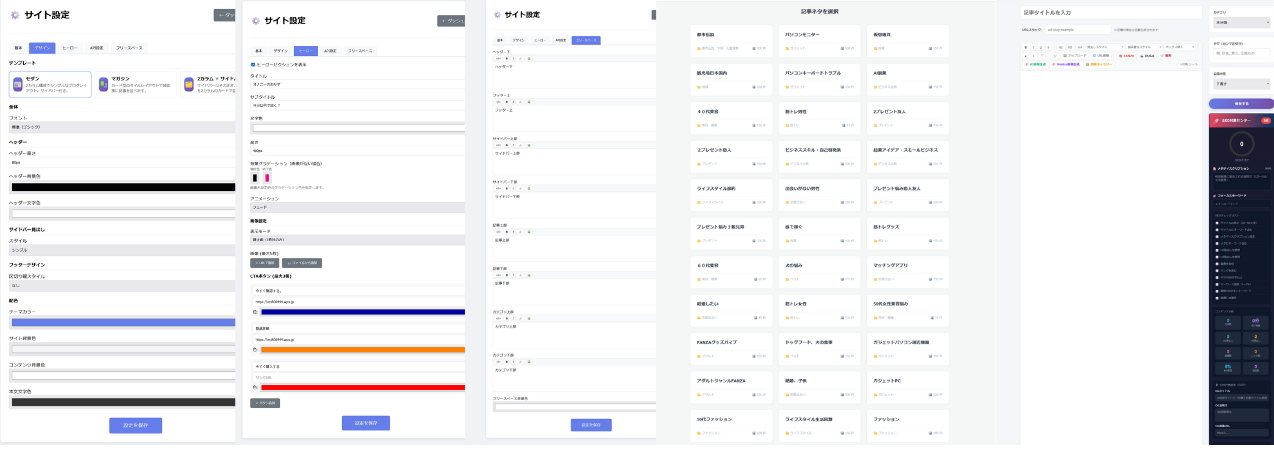This screenshot has height=451, width=1274.
Task: Open the 表示モード dropdown
Action: [x=357, y=240]
